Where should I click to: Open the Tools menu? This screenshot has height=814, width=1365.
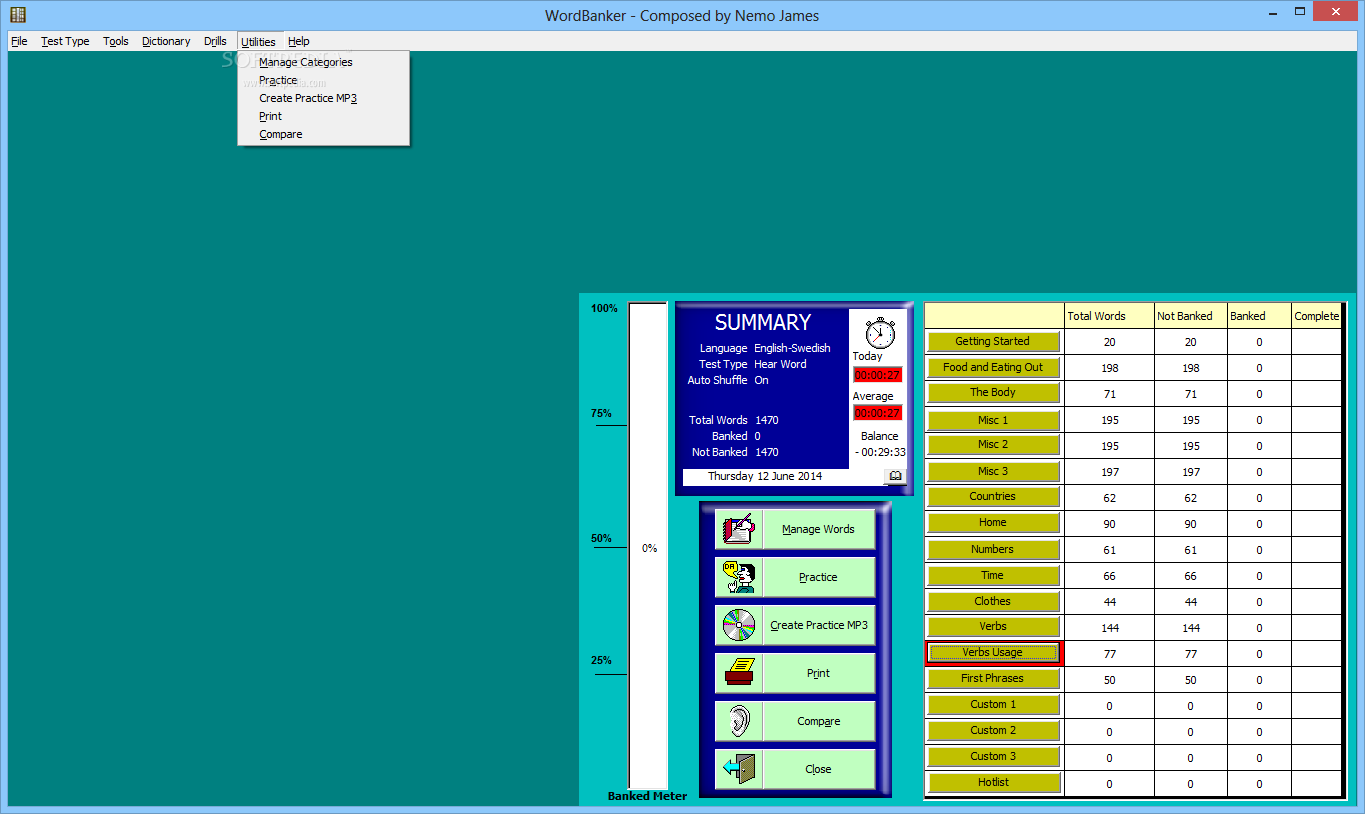(x=116, y=41)
